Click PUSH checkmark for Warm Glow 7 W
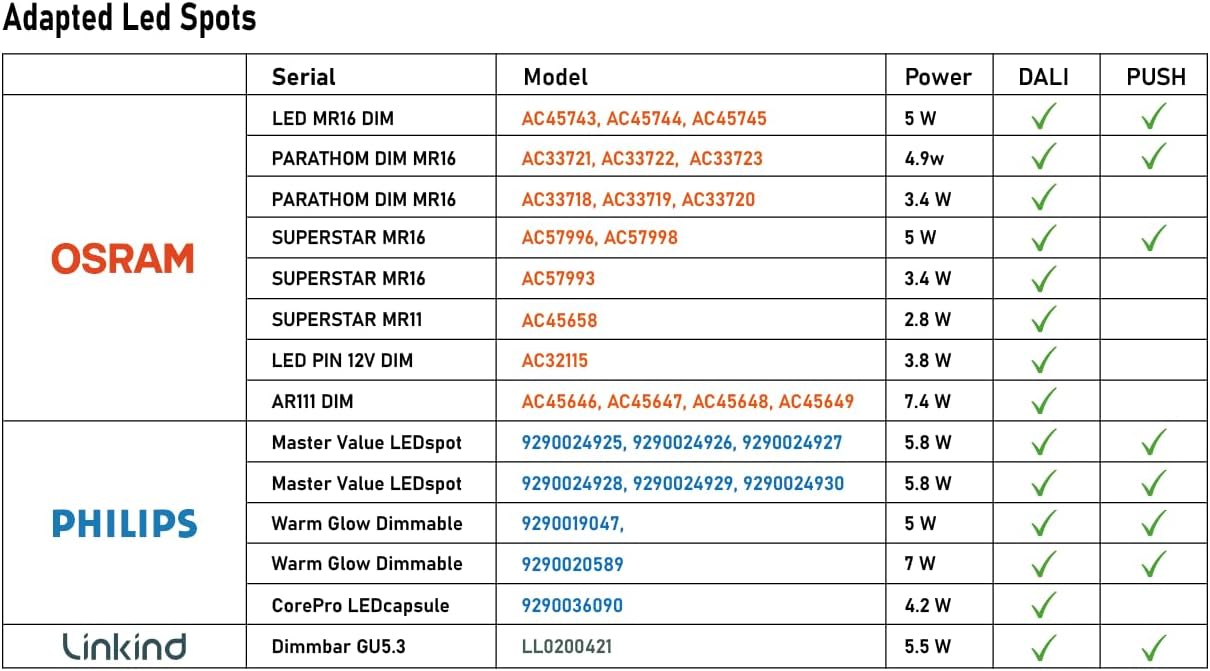 [1154, 563]
